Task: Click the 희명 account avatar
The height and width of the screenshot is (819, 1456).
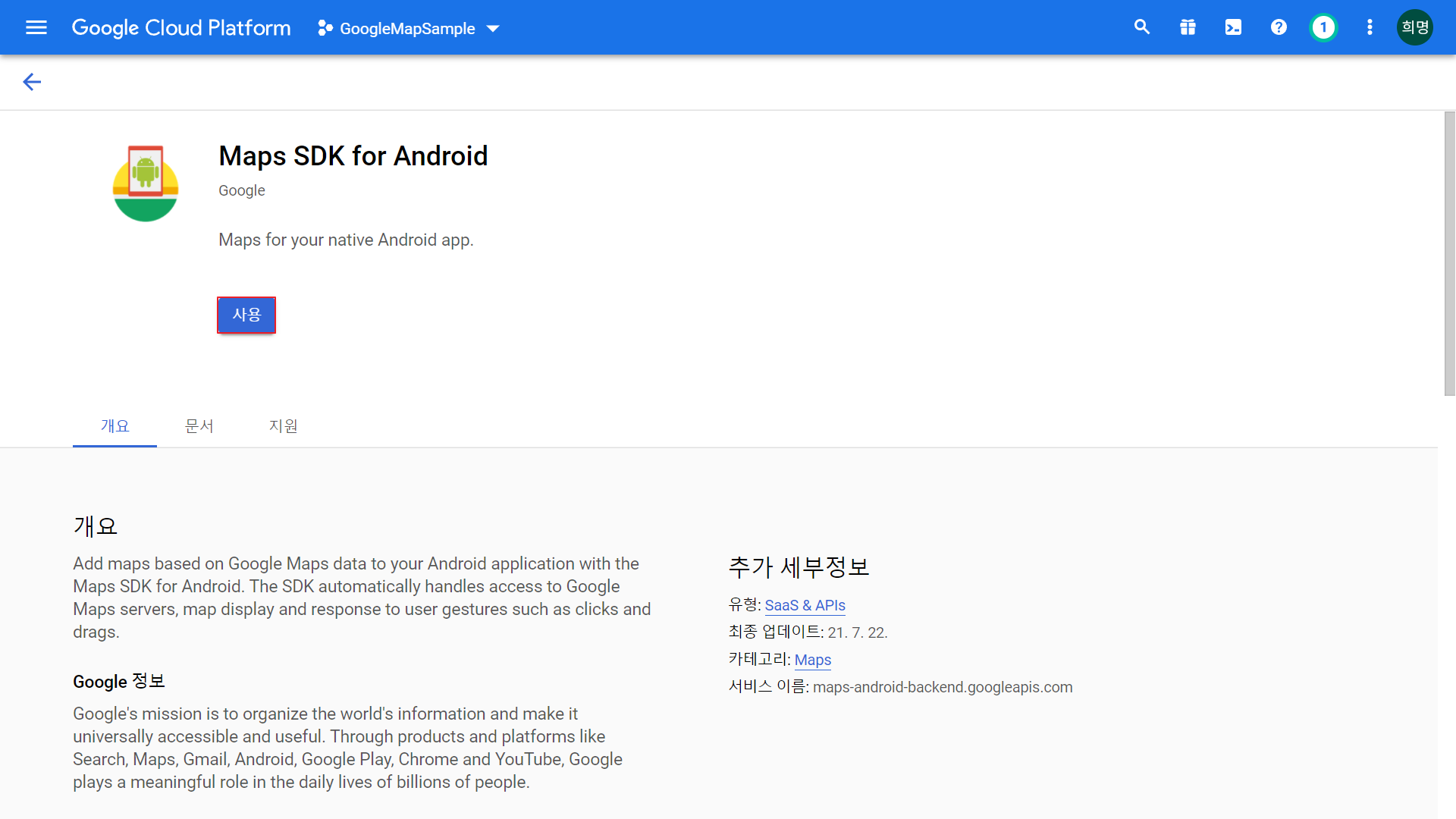Action: (1414, 28)
